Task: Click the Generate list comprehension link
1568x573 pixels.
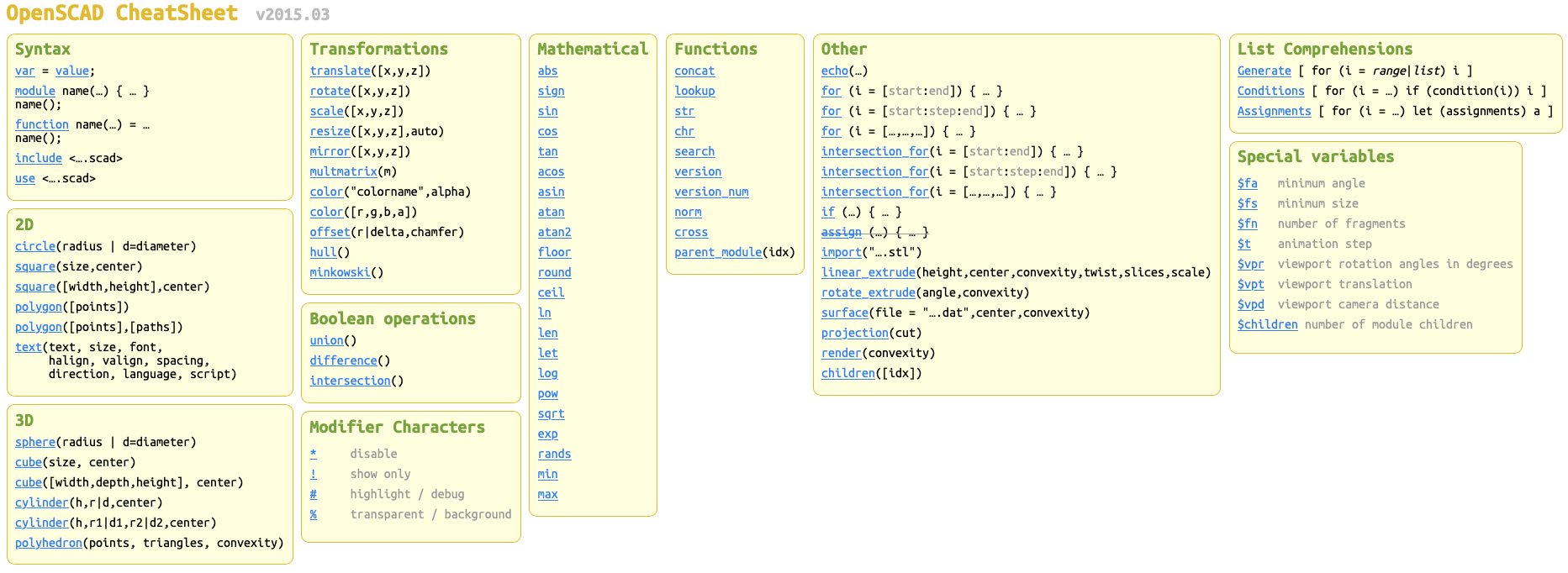Action: pyautogui.click(x=1264, y=71)
